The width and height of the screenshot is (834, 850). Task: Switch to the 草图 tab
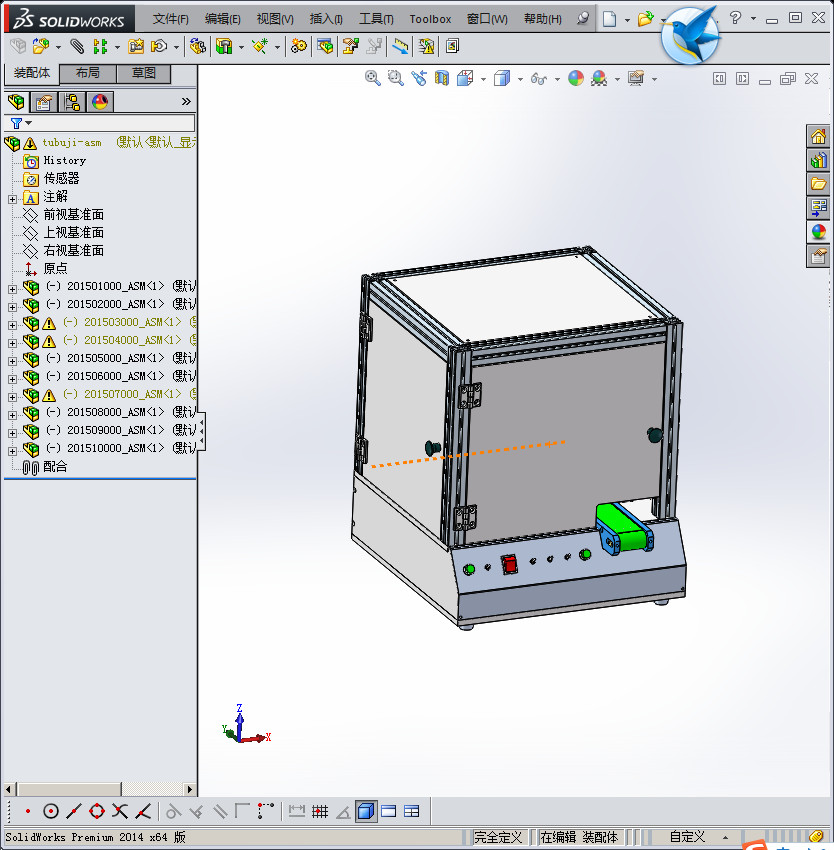(144, 73)
